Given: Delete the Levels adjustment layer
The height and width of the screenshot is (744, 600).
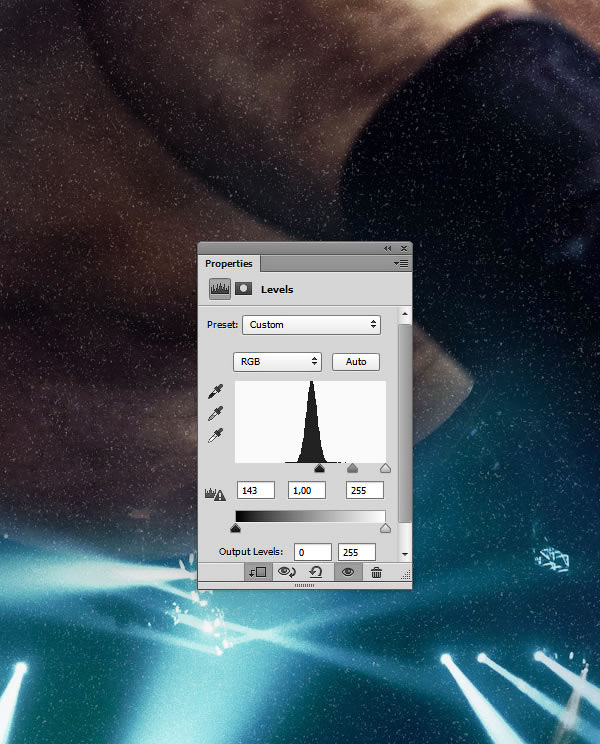Looking at the screenshot, I should click(x=376, y=572).
